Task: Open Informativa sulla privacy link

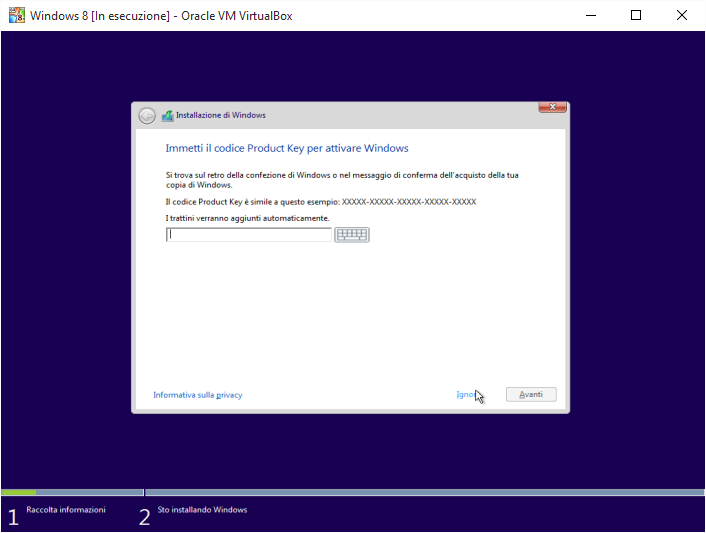Action: 198,395
